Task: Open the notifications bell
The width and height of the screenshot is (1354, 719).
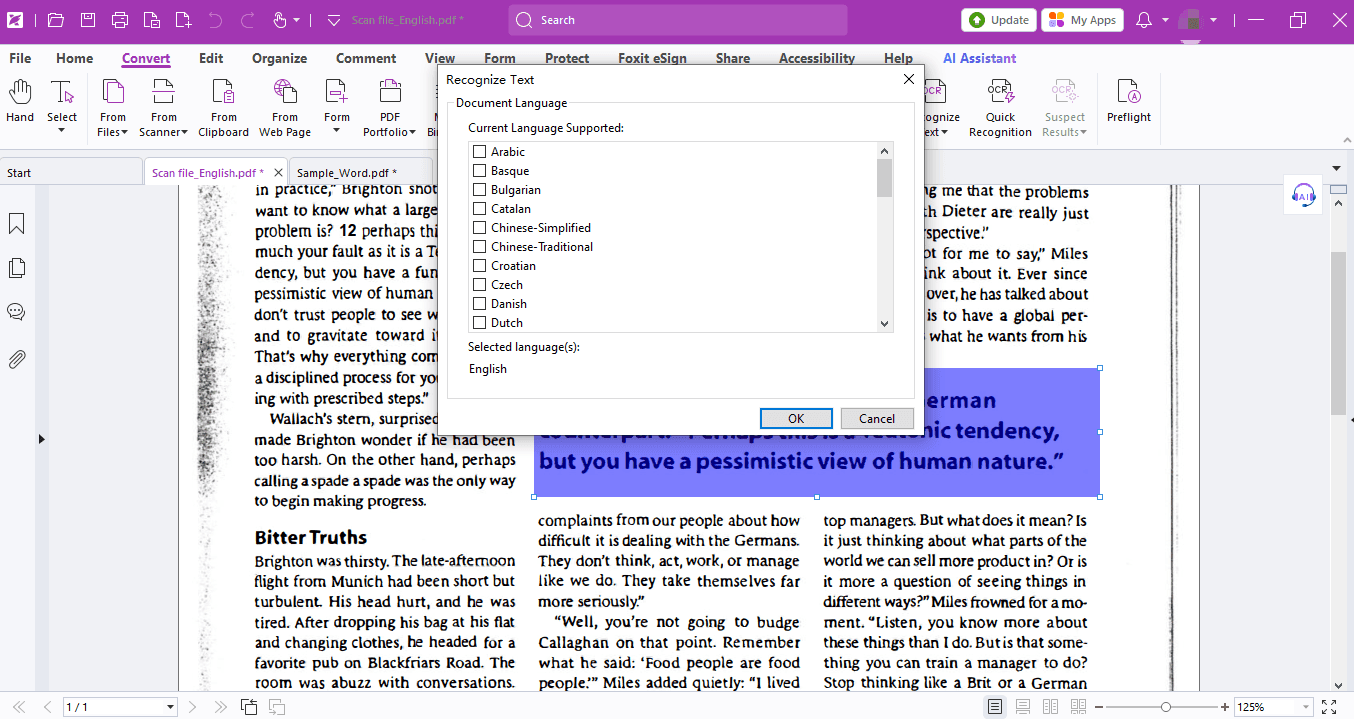Action: click(1144, 20)
